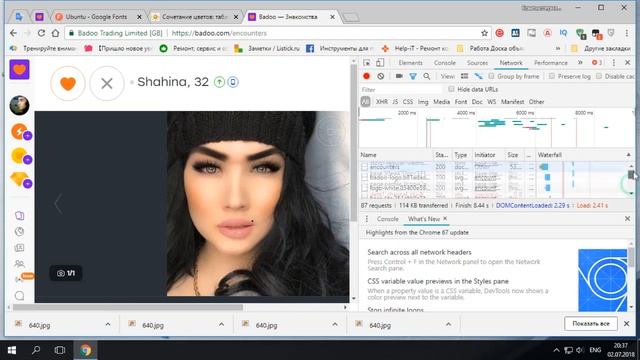Click the gold coin credits icon in the sidebar
Screen dimensions: 640x360
coord(20,156)
